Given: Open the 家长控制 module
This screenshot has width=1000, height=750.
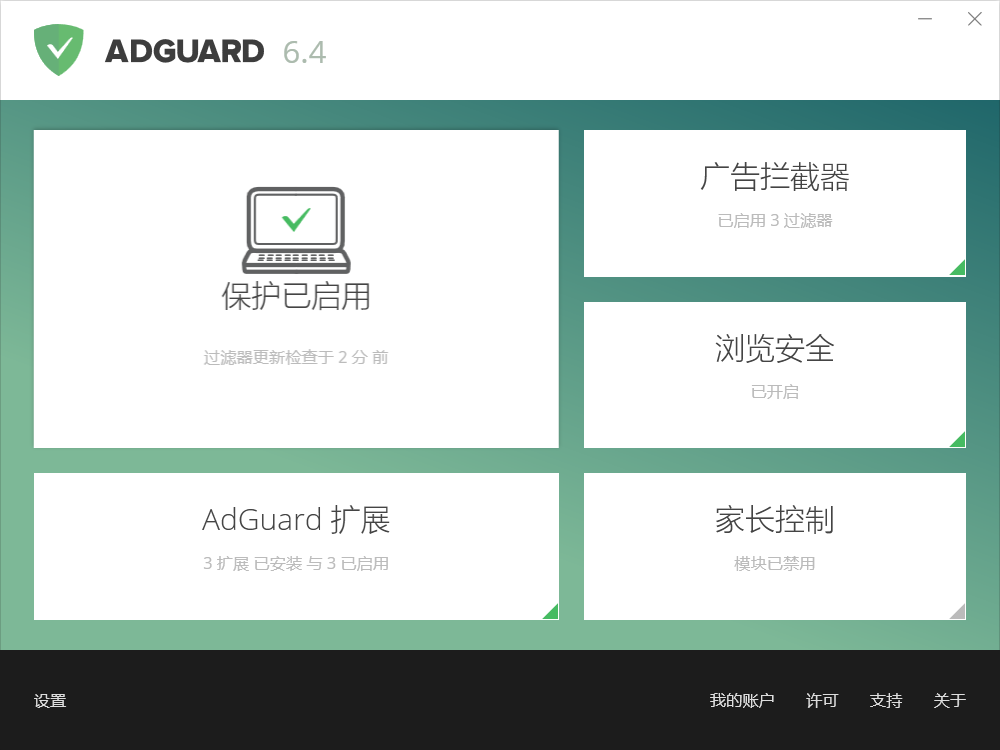Looking at the screenshot, I should point(775,547).
